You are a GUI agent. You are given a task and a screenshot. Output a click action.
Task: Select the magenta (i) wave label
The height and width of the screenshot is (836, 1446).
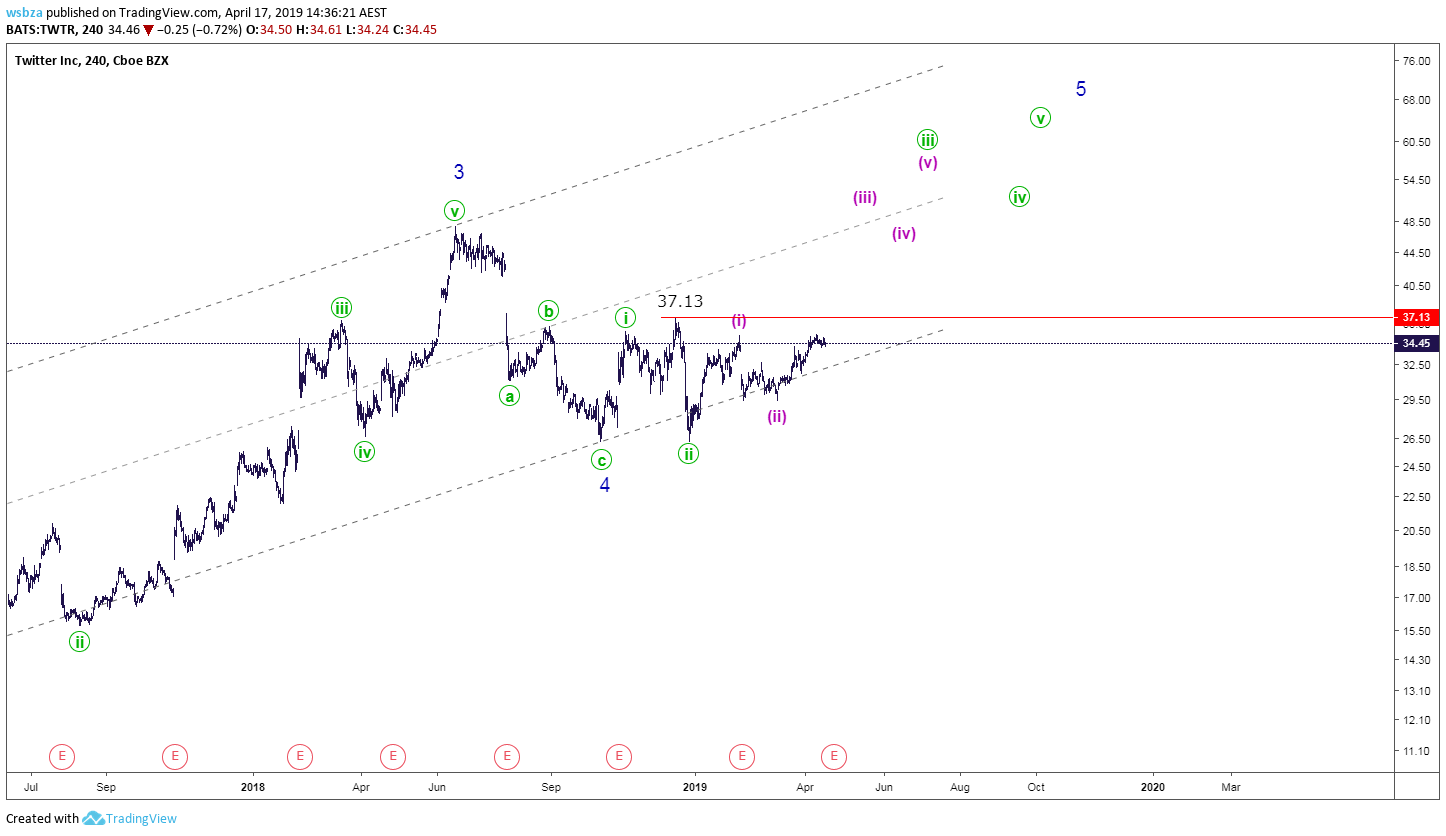739,320
